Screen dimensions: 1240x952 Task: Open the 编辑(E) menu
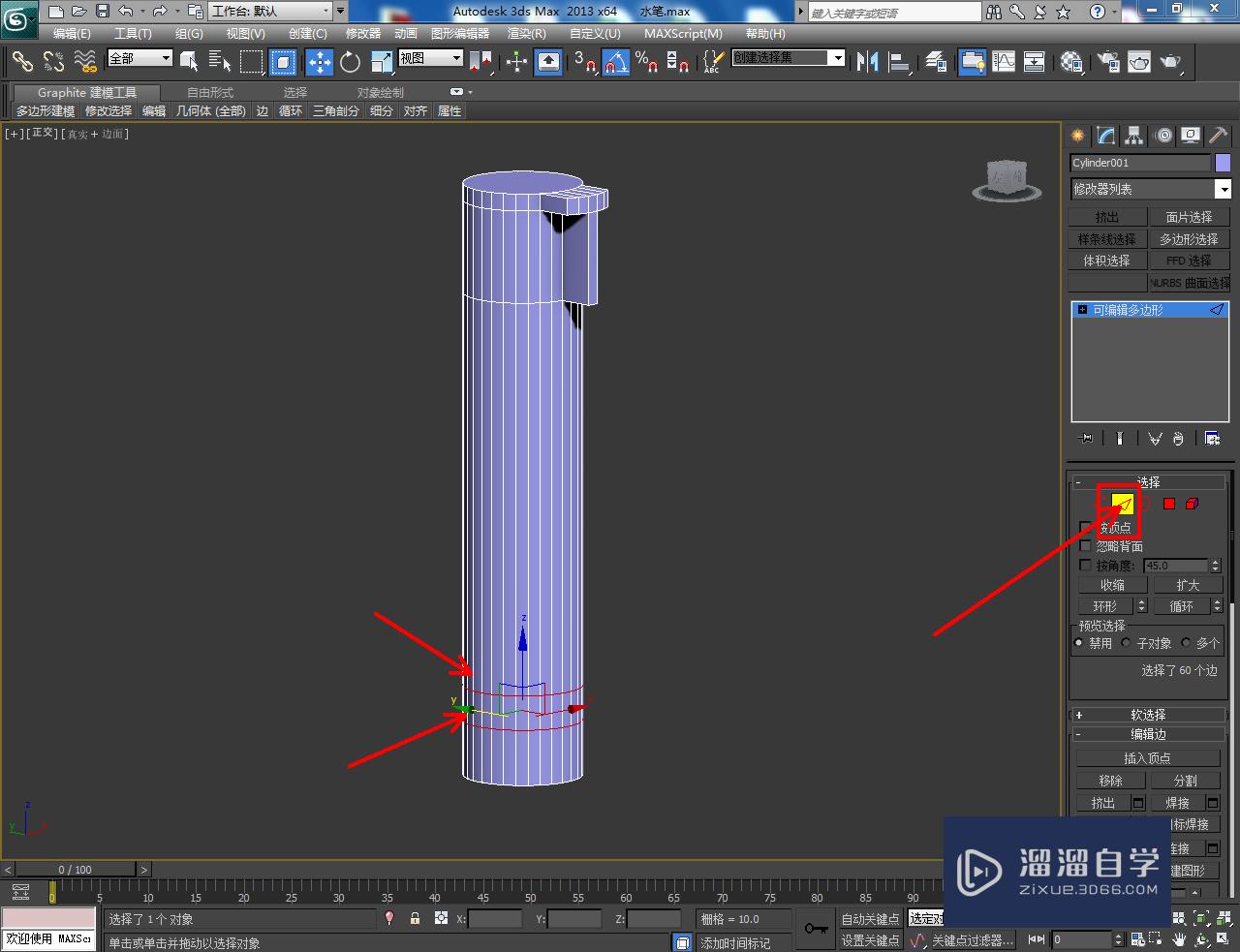click(x=72, y=33)
